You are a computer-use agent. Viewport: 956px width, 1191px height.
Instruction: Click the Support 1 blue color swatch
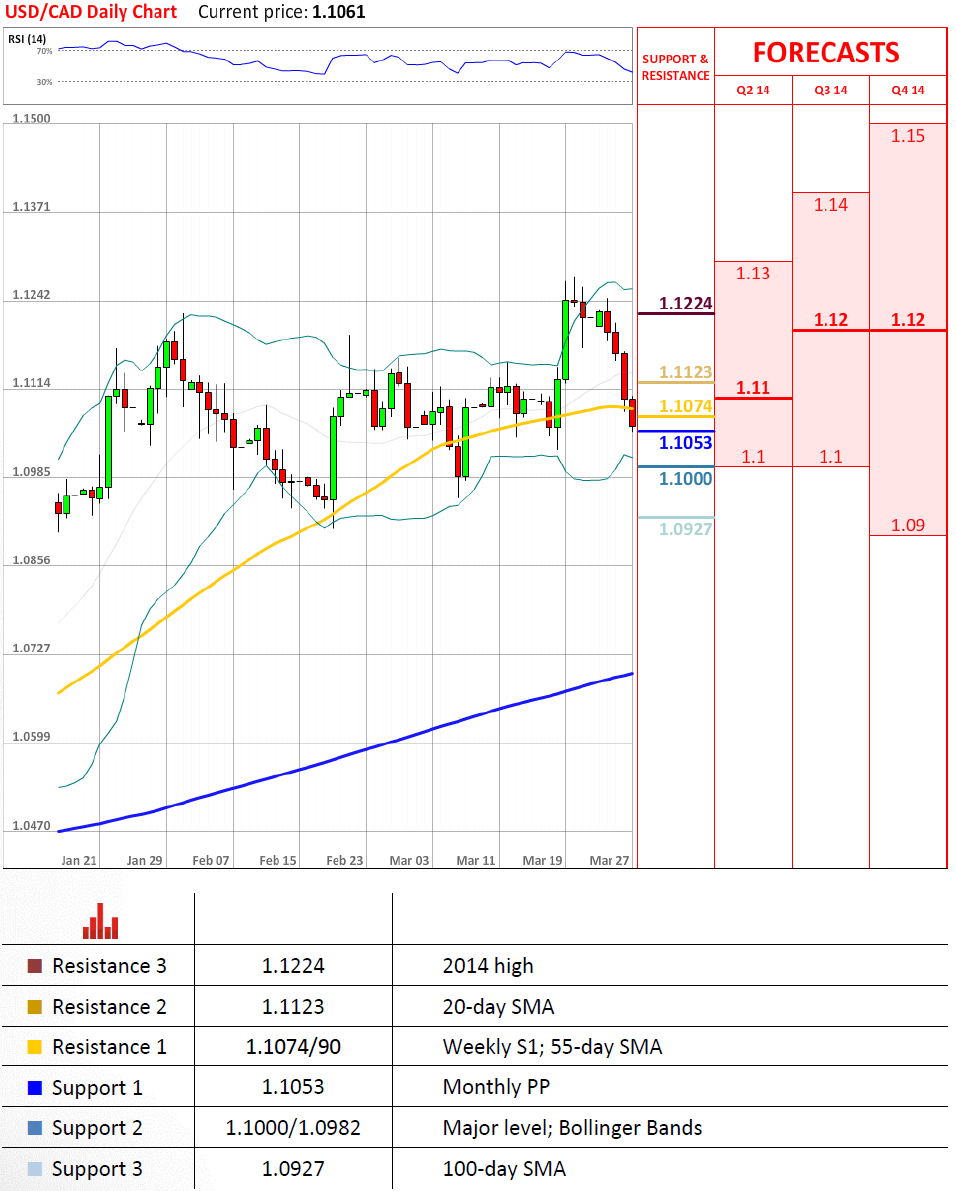(35, 1088)
